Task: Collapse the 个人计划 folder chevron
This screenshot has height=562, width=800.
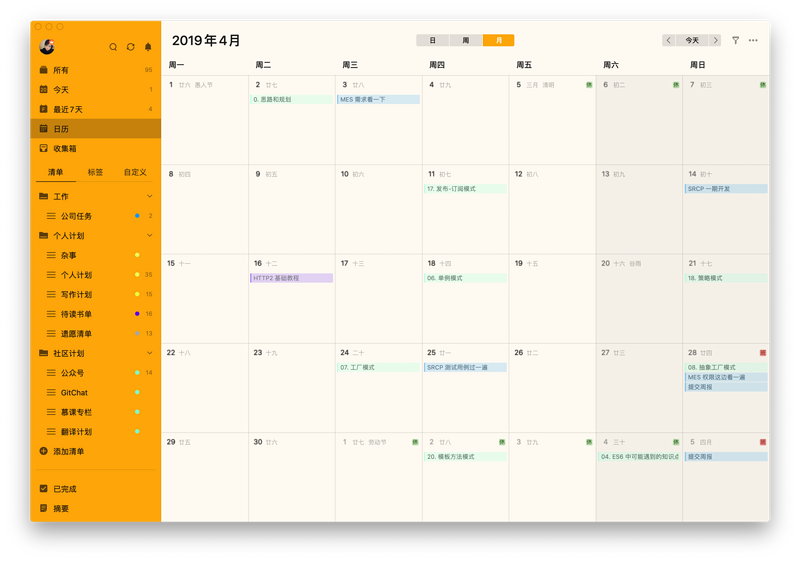Action: 149,236
